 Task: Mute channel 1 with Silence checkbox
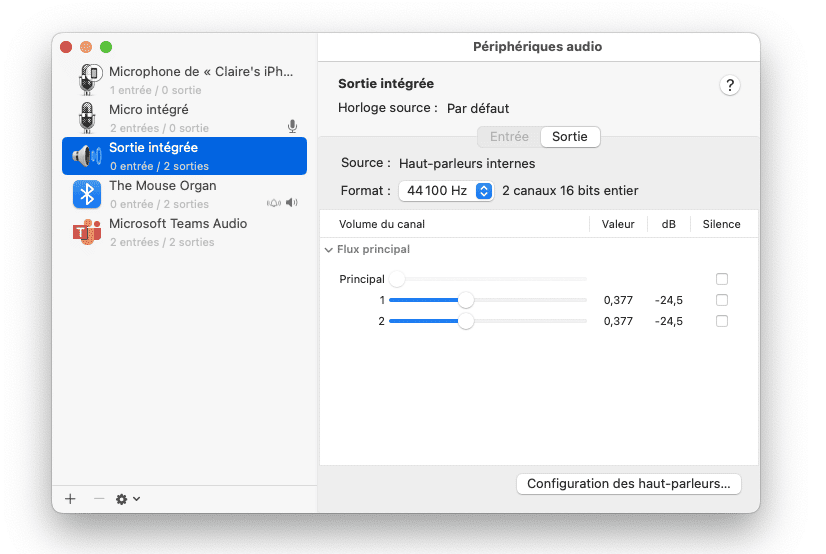point(722,300)
